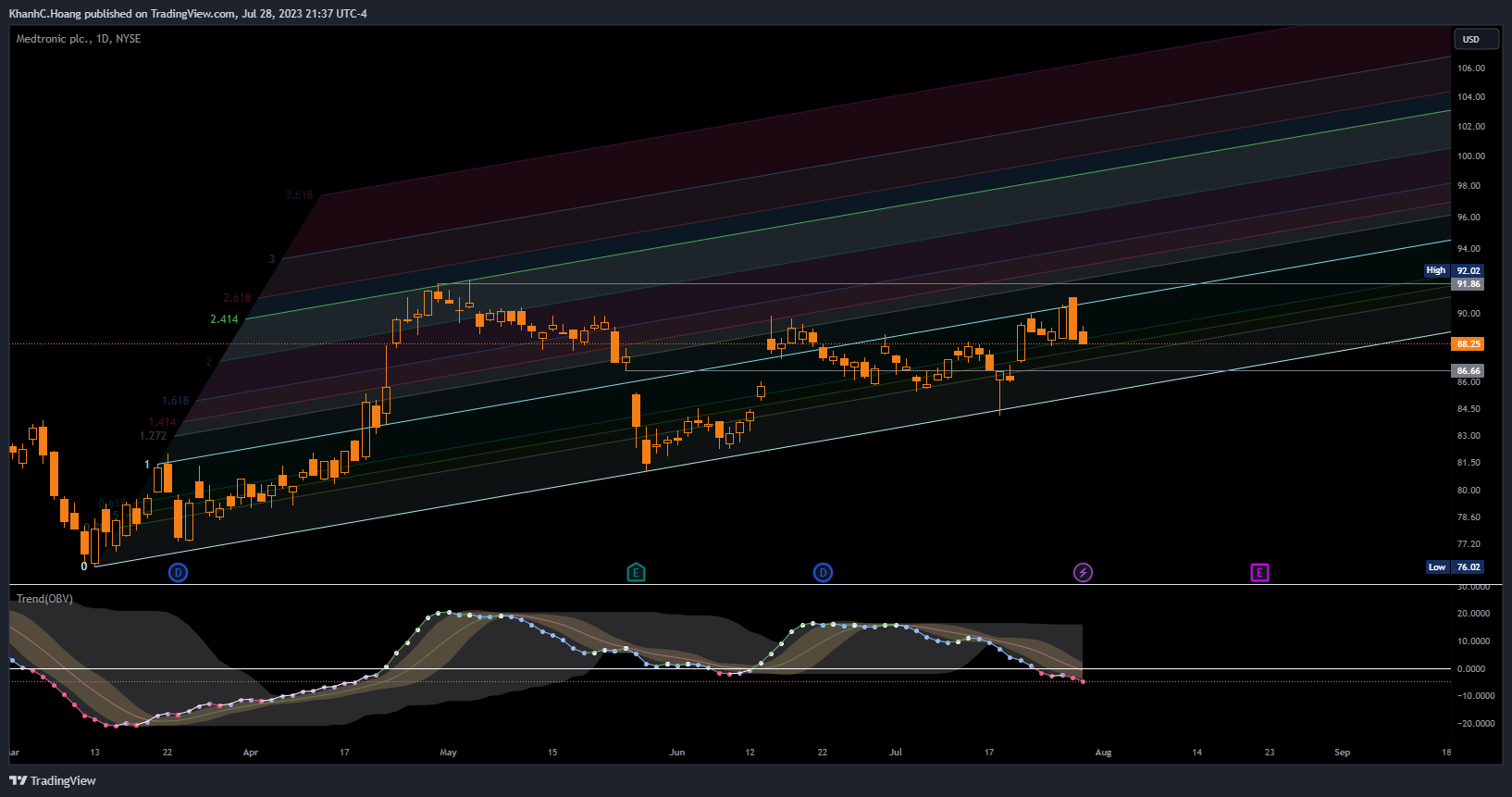
Task: Click the blue dividend D marker in late June
Action: click(823, 572)
